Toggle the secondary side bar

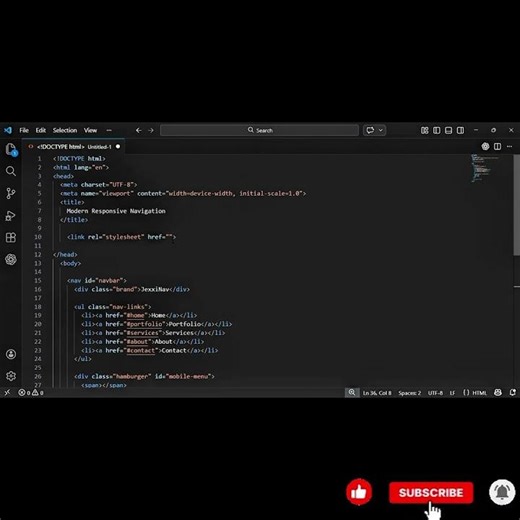(460, 130)
